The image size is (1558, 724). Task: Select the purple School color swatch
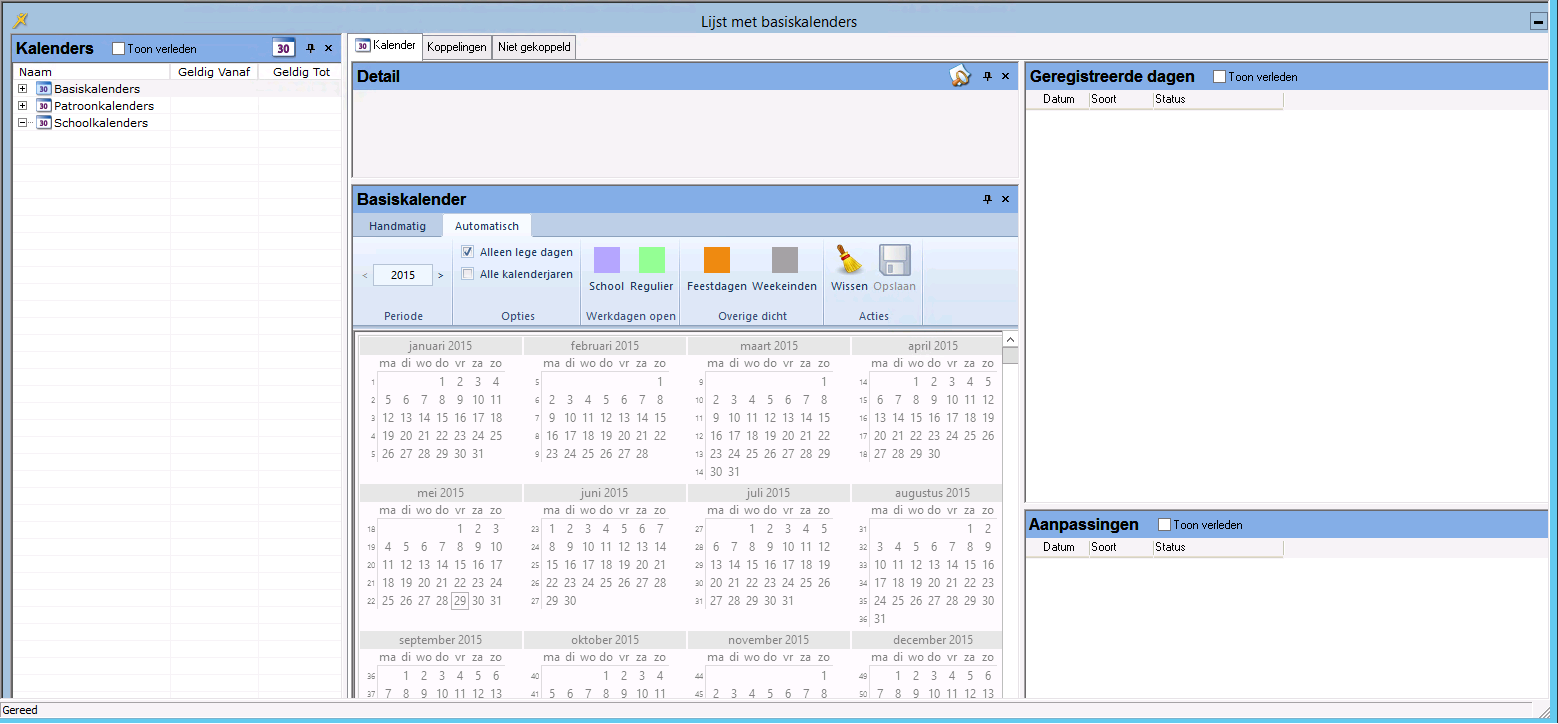point(606,260)
